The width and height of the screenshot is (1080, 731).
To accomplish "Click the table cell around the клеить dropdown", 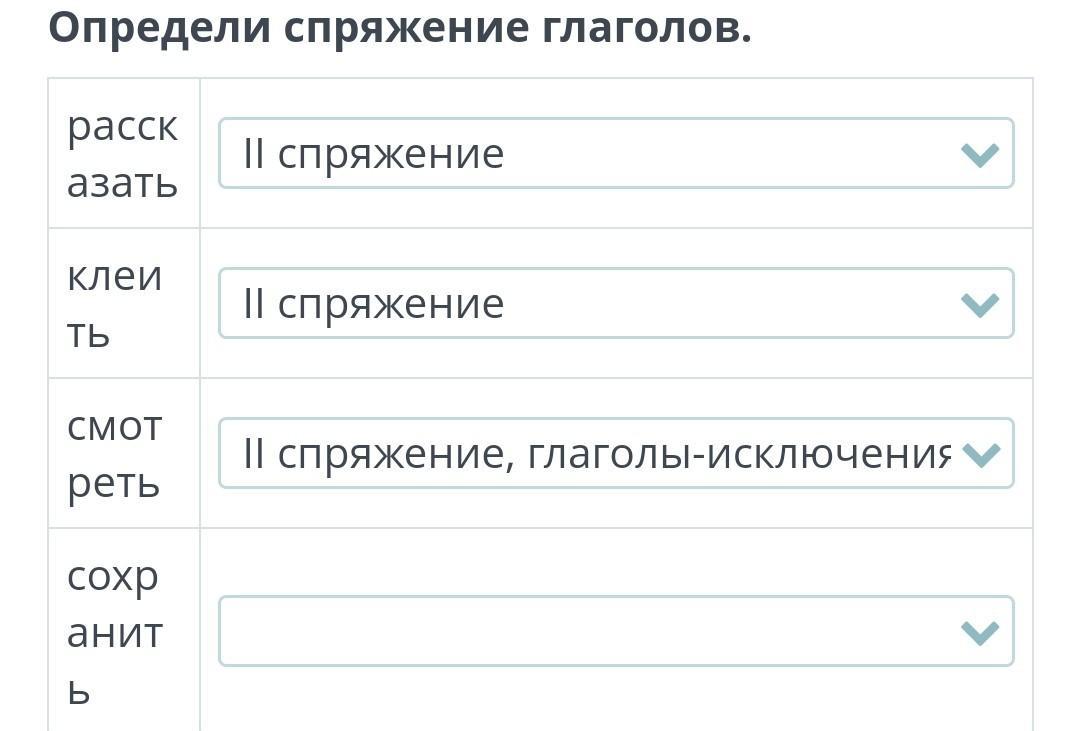I will tap(616, 303).
